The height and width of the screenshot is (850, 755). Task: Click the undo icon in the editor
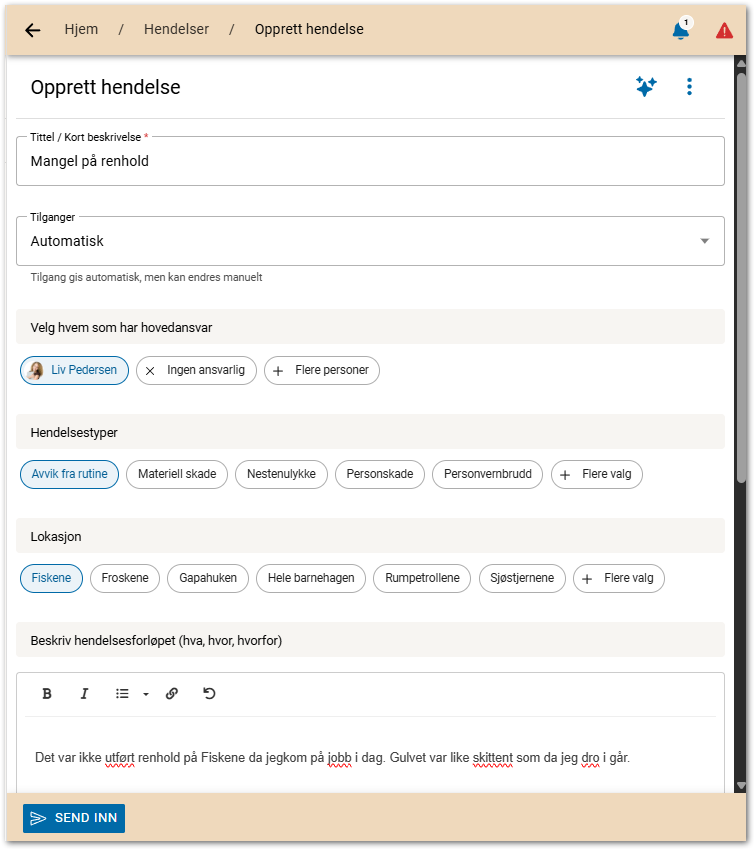pyautogui.click(x=209, y=693)
